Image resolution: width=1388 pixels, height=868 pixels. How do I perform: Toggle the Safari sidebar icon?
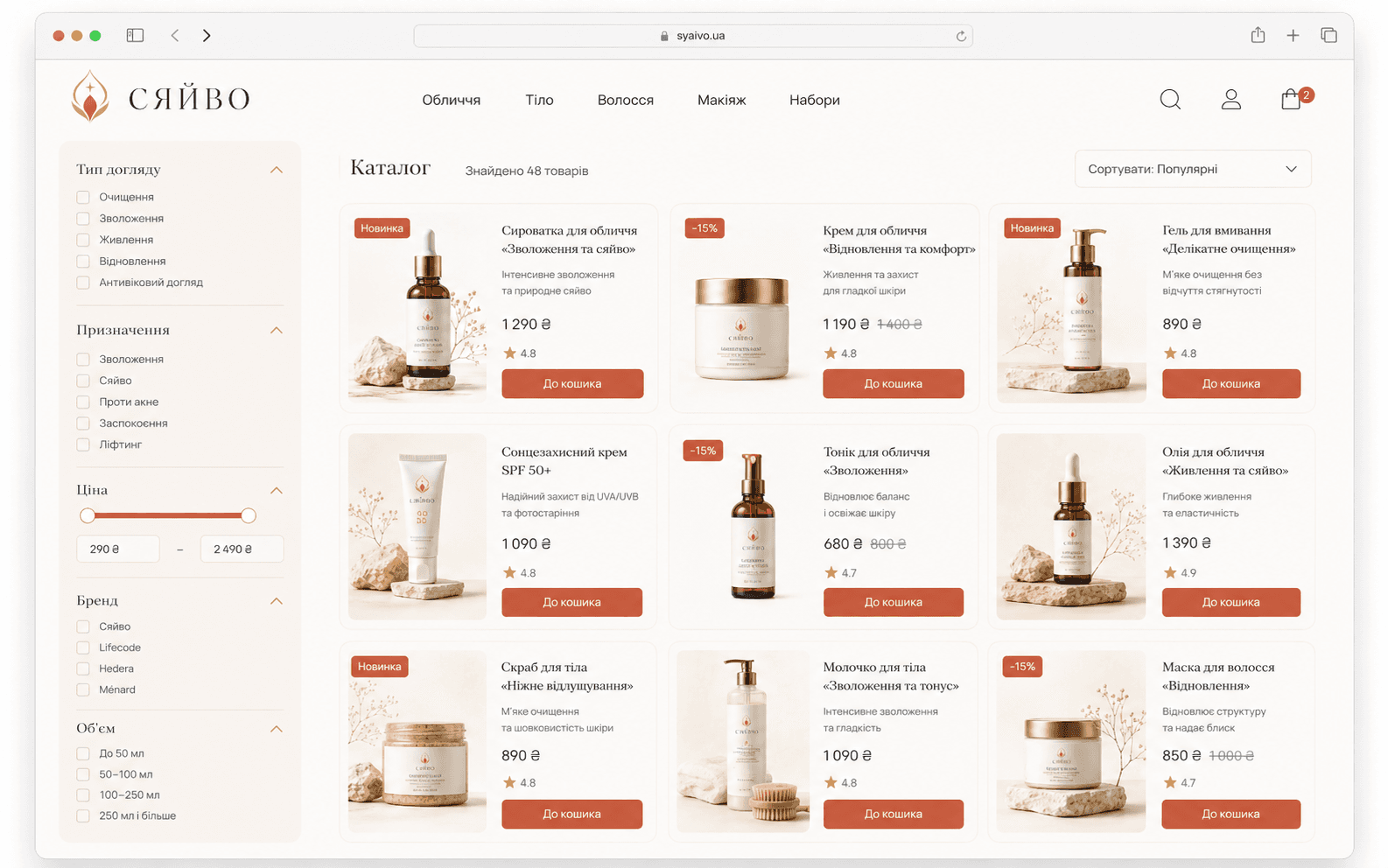click(135, 35)
